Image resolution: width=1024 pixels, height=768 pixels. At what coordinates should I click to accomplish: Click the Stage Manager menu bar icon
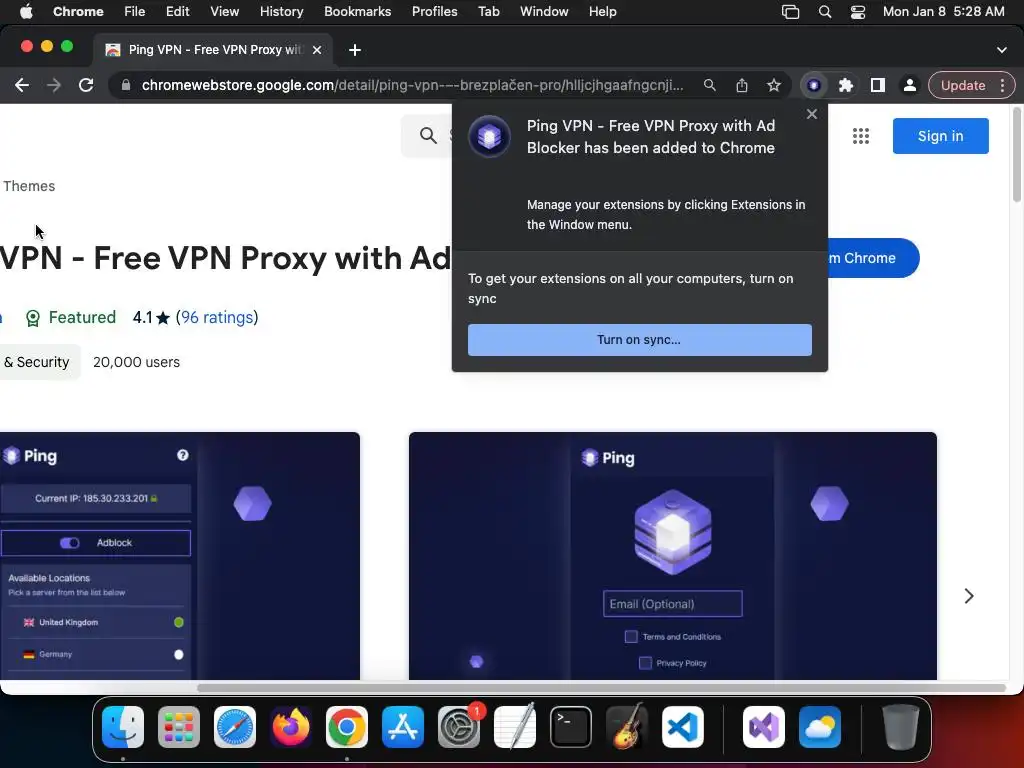790,12
